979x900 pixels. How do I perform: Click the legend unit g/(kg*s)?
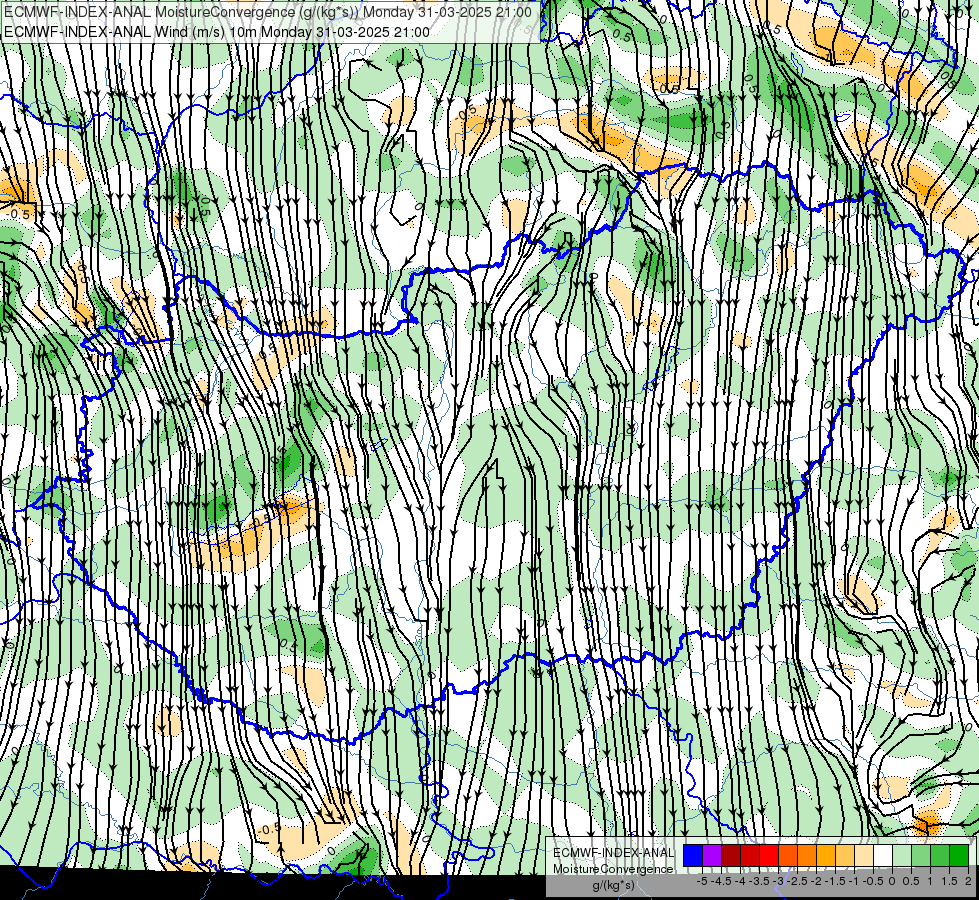(x=614, y=884)
